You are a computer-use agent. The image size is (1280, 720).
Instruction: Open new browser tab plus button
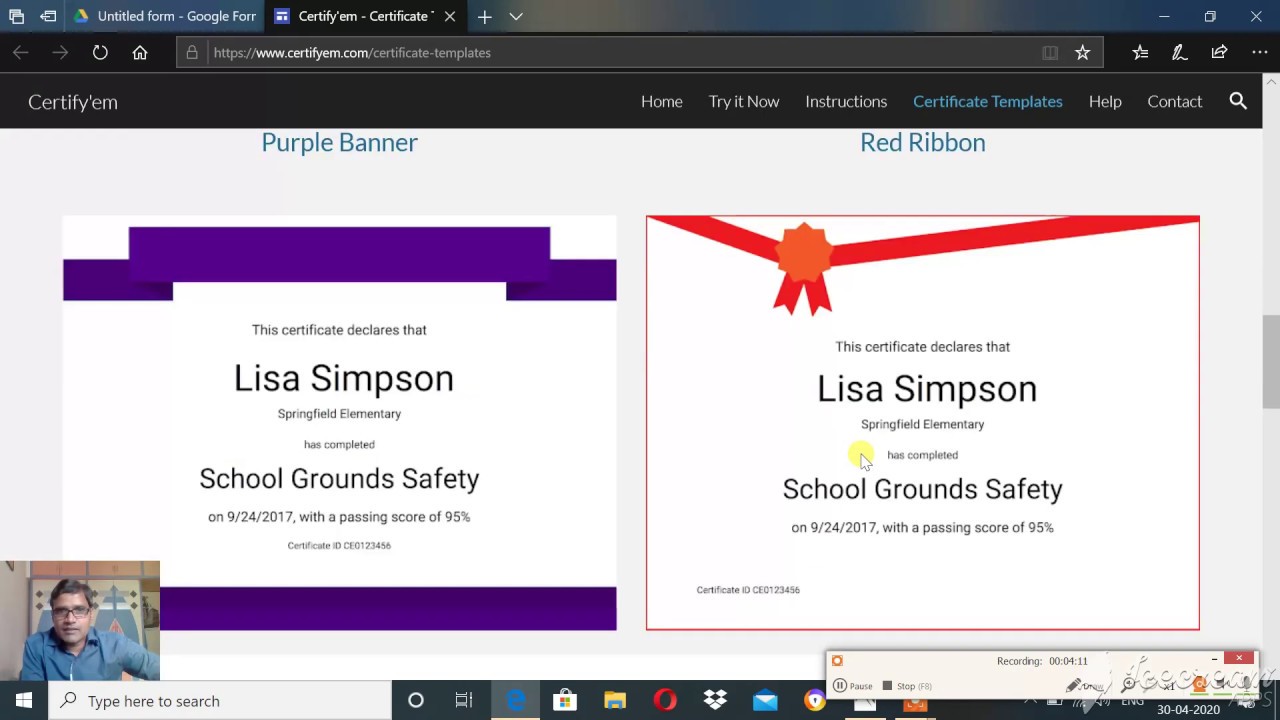484,17
